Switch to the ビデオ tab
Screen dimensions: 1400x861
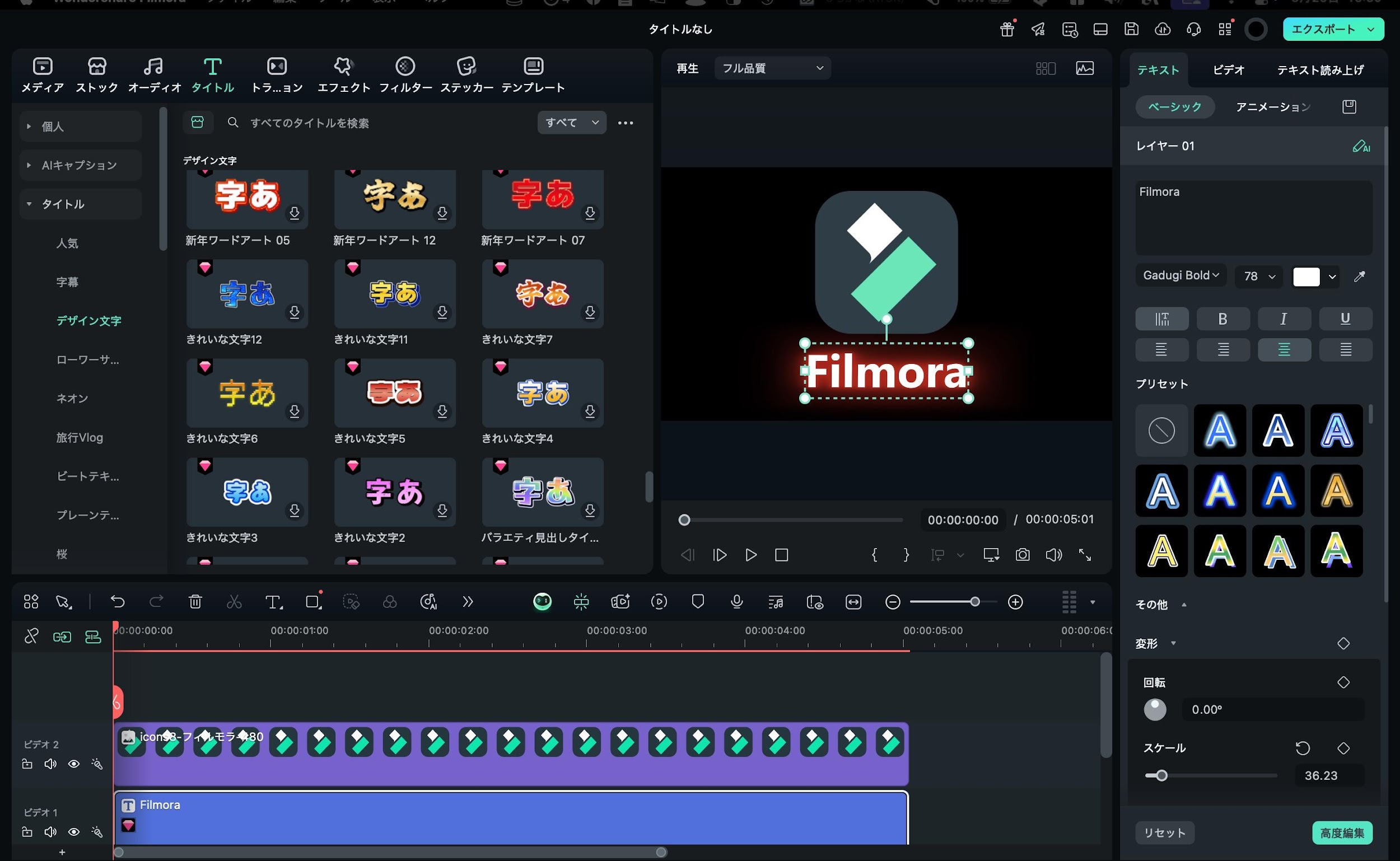click(1228, 70)
